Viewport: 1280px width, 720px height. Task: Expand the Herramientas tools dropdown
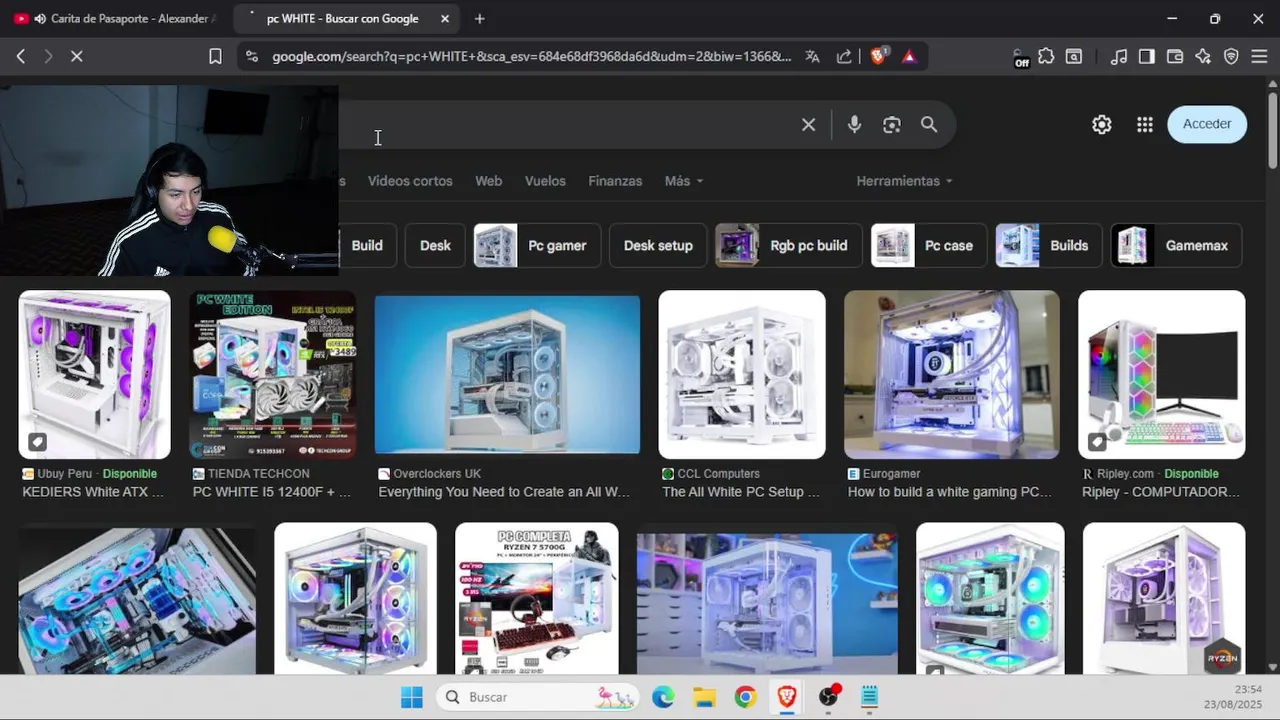[x=904, y=181]
